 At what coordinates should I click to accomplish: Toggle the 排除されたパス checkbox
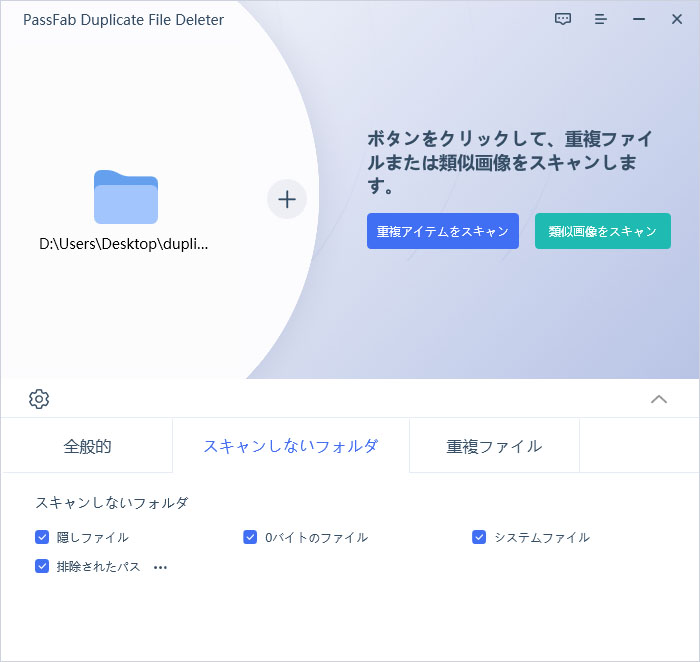point(42,567)
